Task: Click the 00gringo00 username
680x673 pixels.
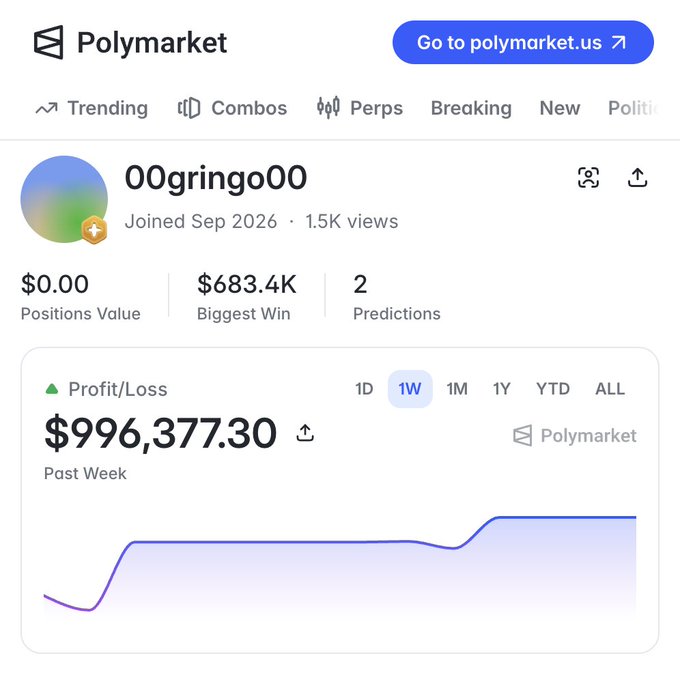Action: [x=216, y=178]
